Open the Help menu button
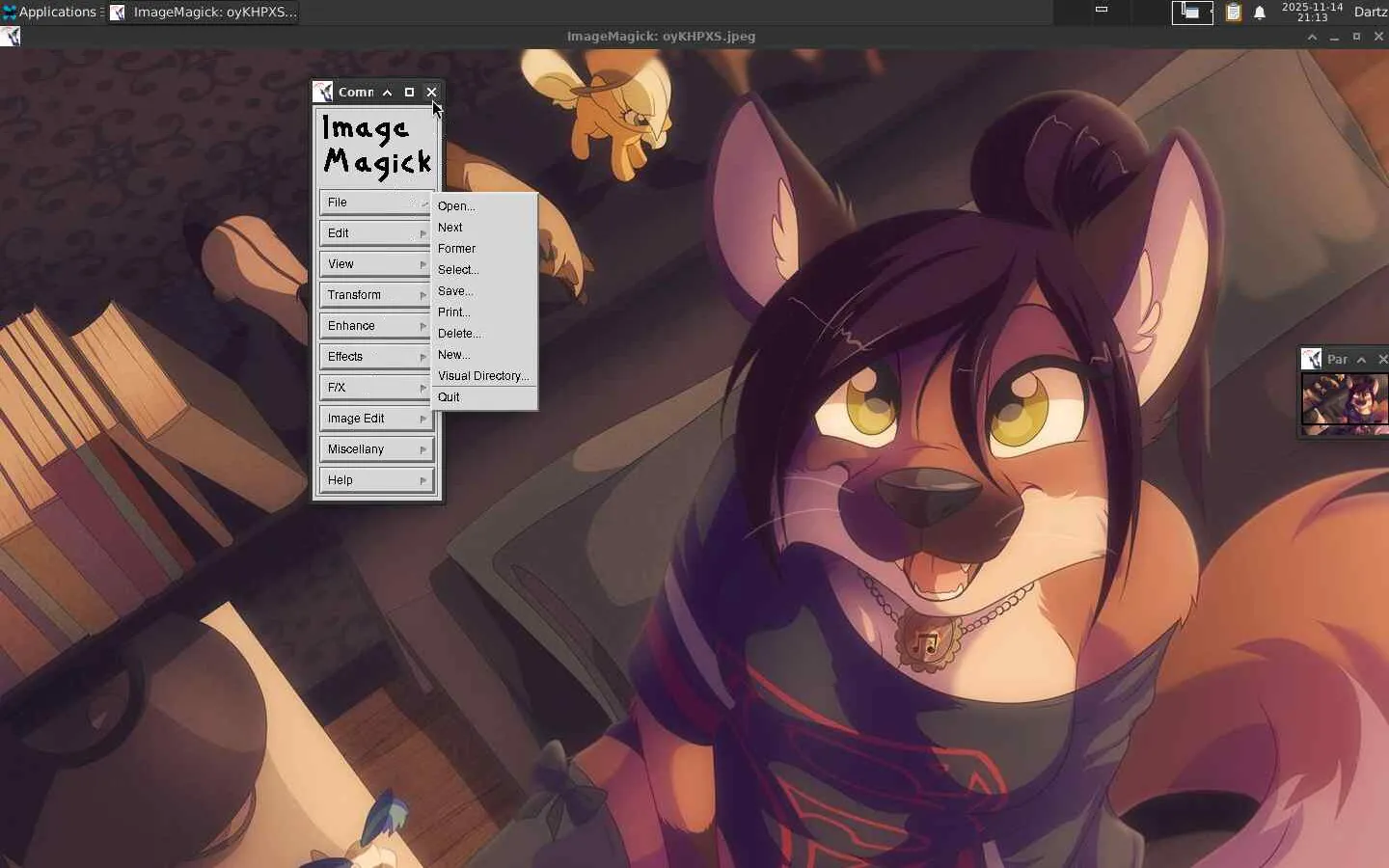Image resolution: width=1389 pixels, height=868 pixels. pos(375,480)
